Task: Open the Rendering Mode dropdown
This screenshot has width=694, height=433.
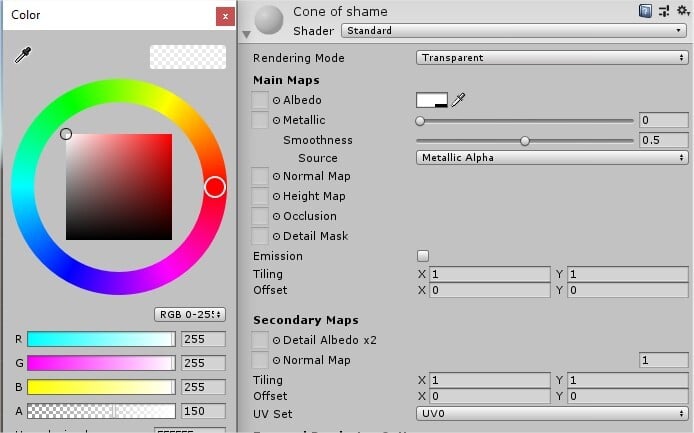Action: (552, 58)
